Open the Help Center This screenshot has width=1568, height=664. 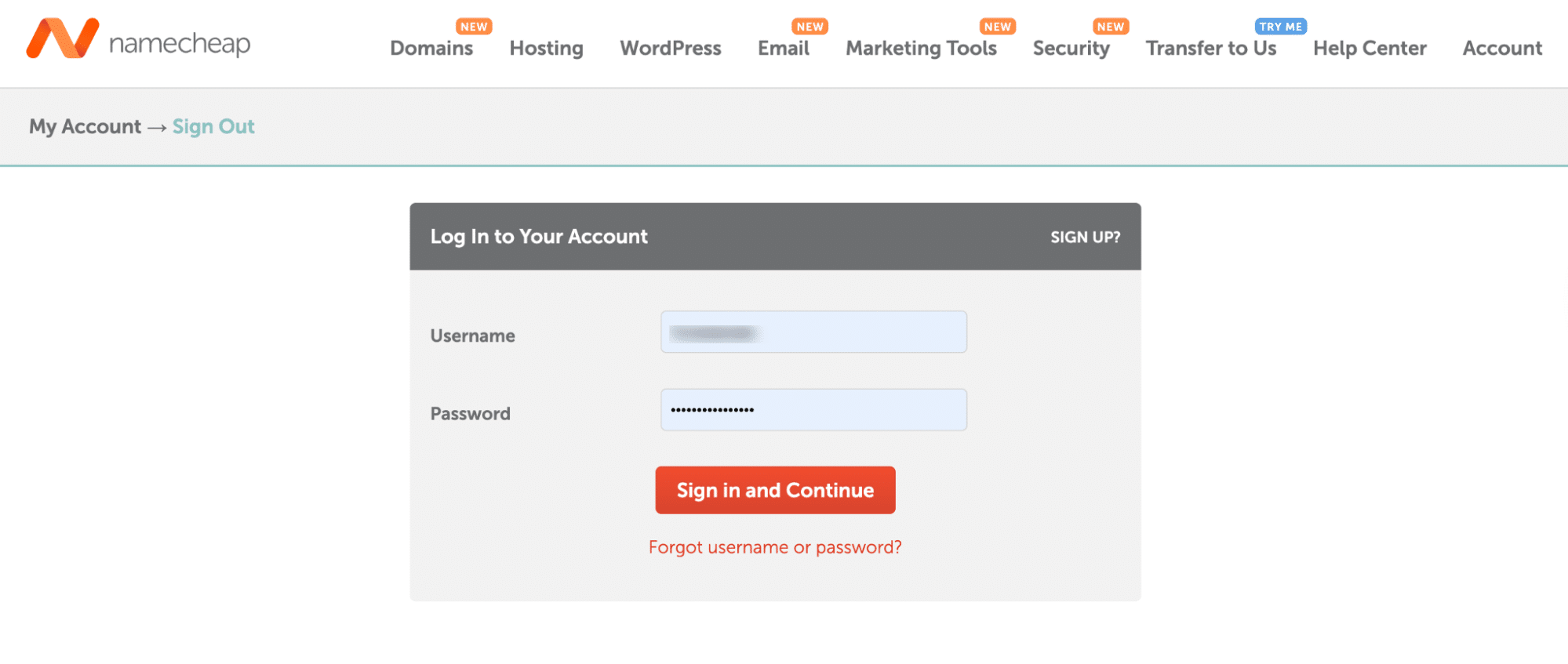point(1370,49)
